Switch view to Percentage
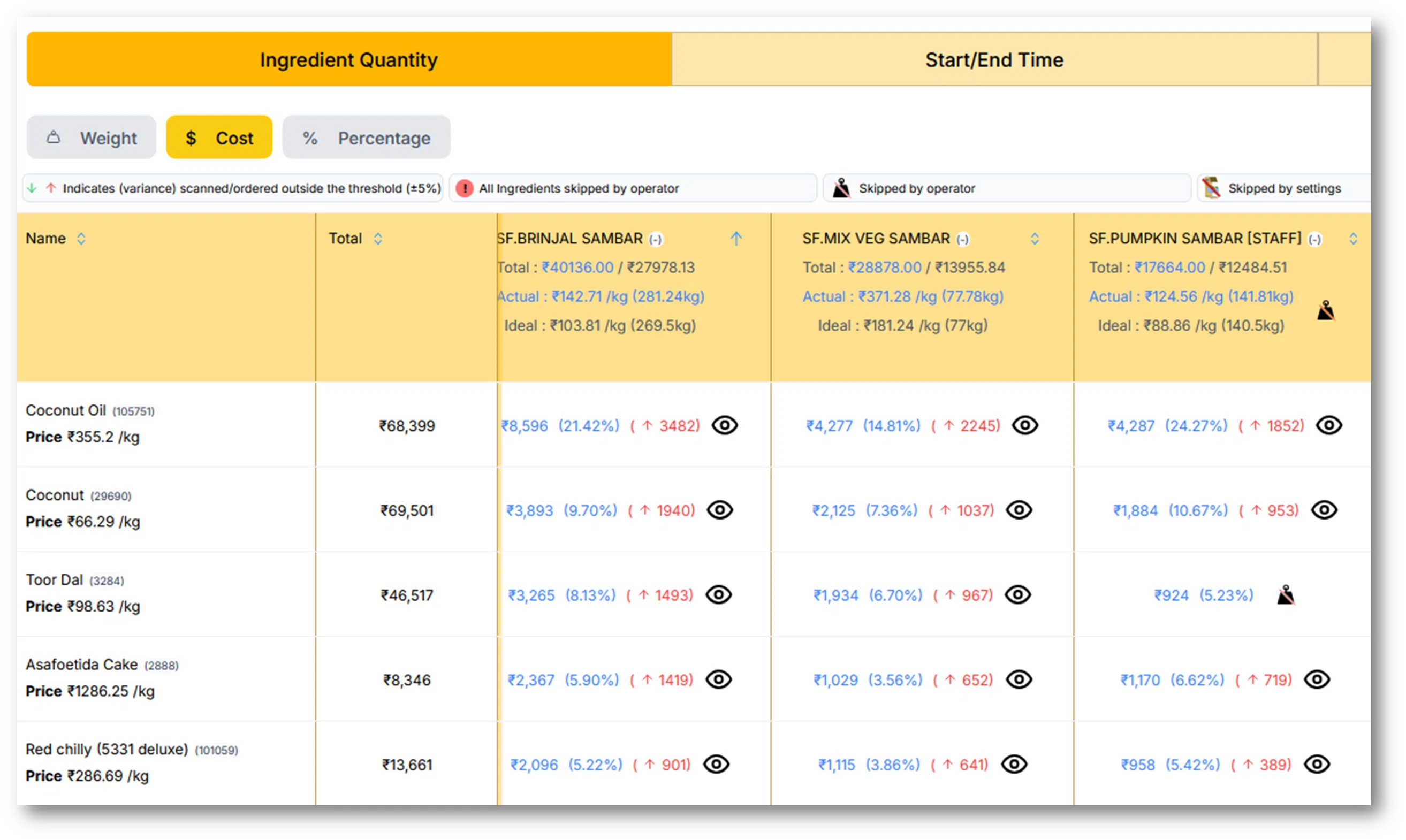Image resolution: width=1406 pixels, height=840 pixels. click(367, 138)
